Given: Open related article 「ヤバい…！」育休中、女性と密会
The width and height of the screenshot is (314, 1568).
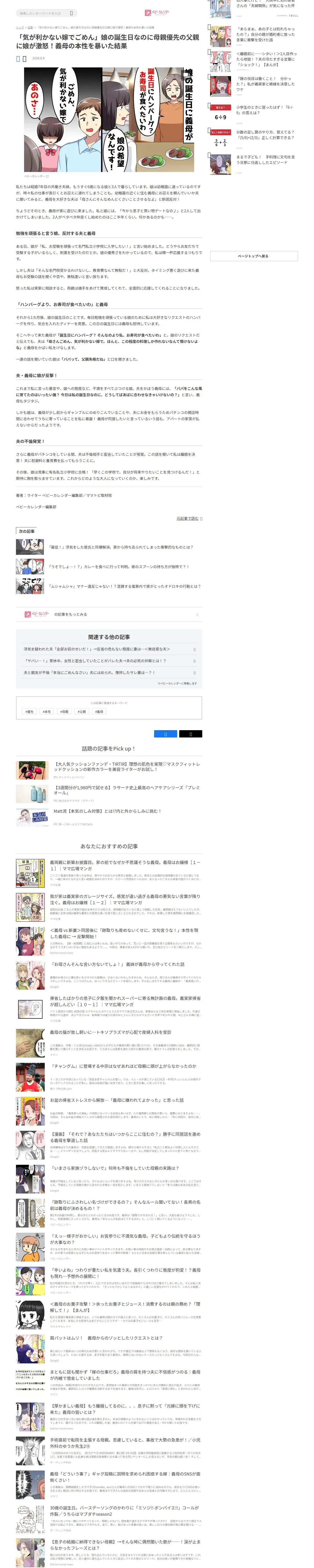Looking at the screenshot, I should 109,661.
